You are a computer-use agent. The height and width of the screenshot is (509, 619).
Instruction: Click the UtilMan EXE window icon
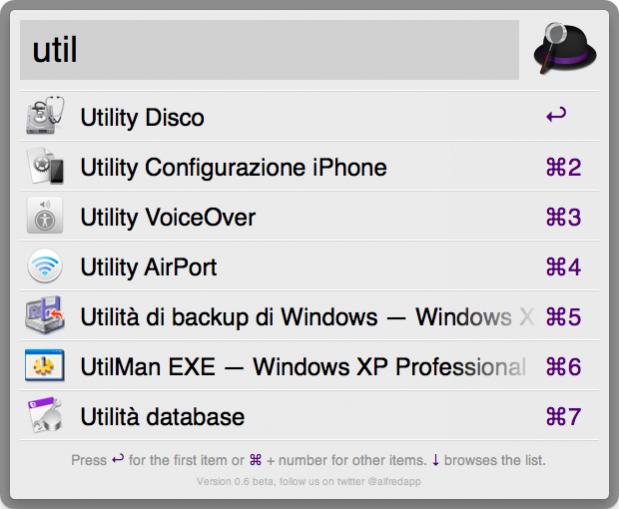45,365
